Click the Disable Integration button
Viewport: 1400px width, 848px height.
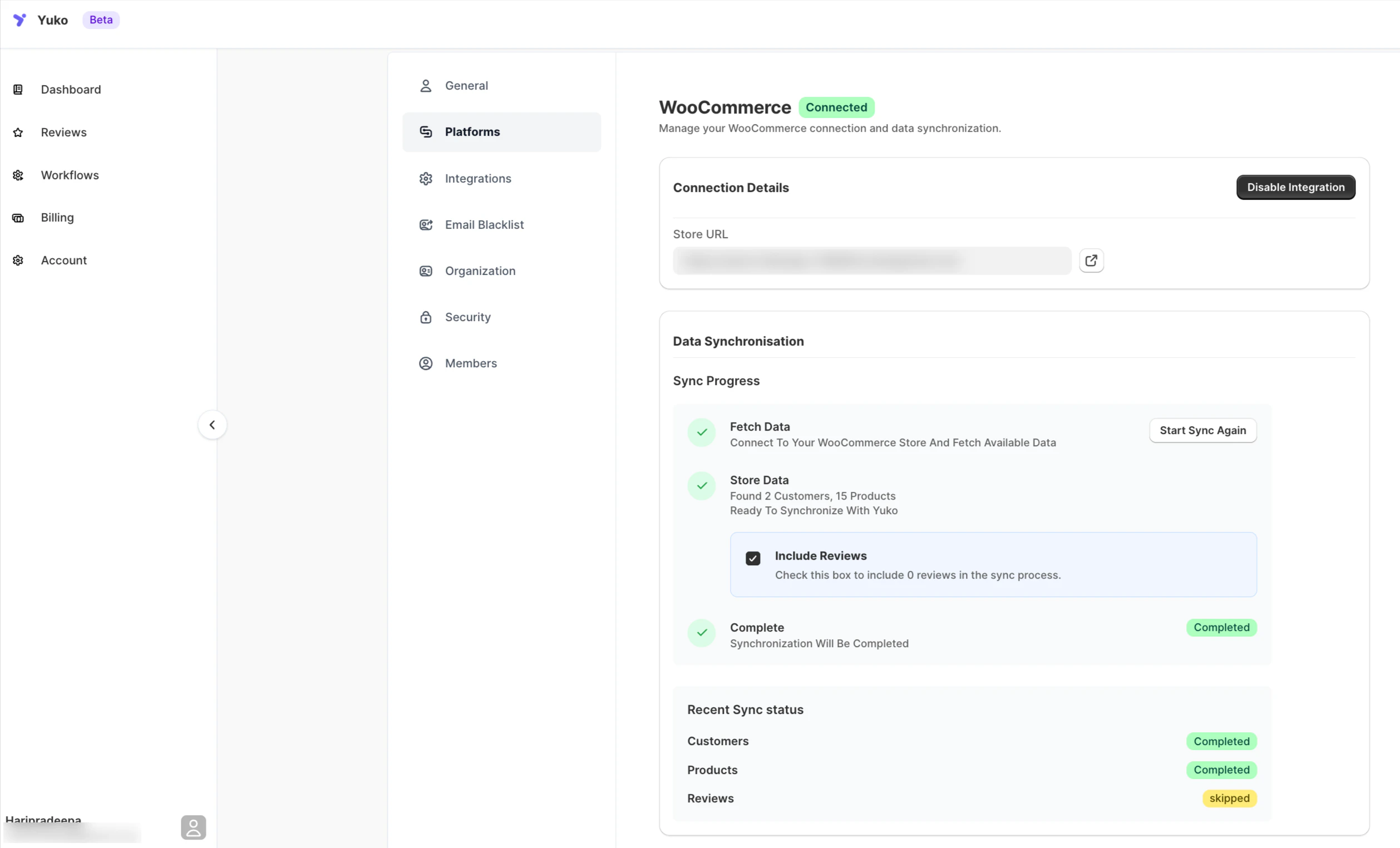[1295, 188]
